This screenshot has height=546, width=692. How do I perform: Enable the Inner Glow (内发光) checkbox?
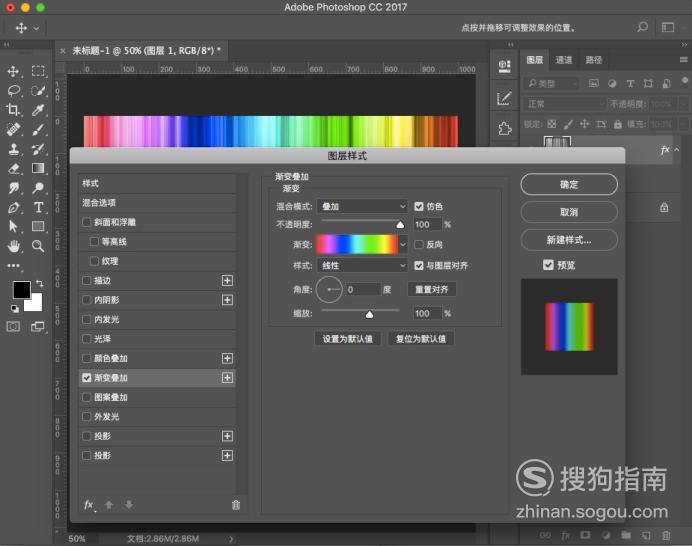pyautogui.click(x=86, y=319)
